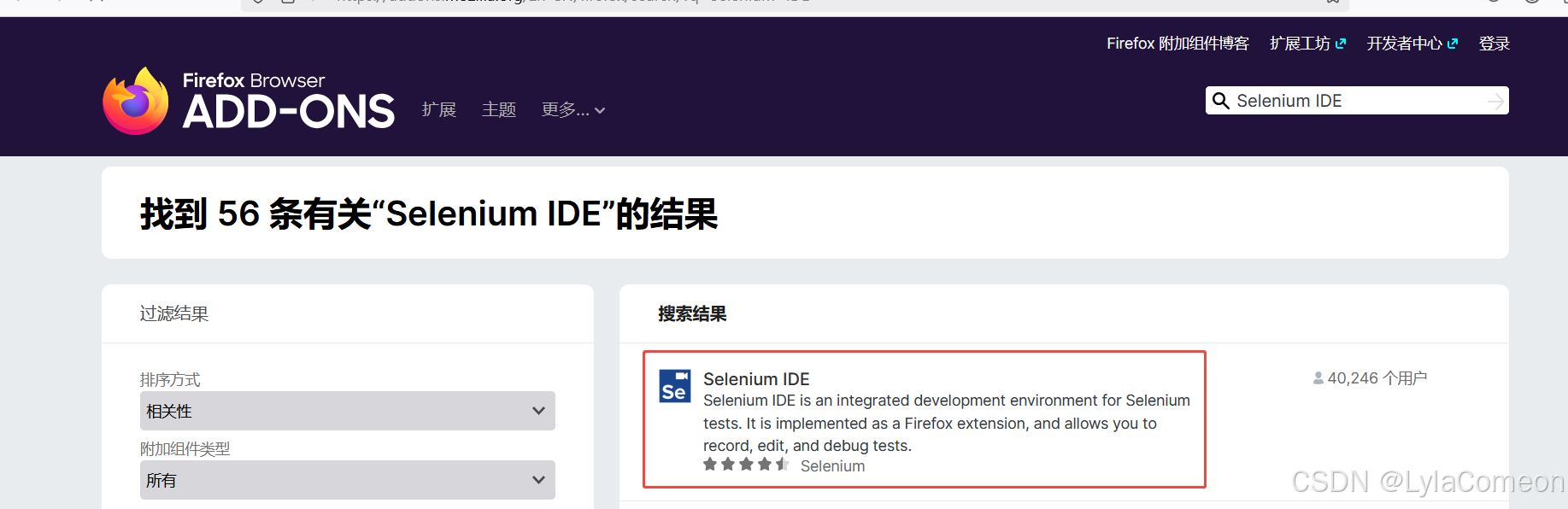Open the 主题 navigation item
This screenshot has height=509, width=1568.
(499, 110)
